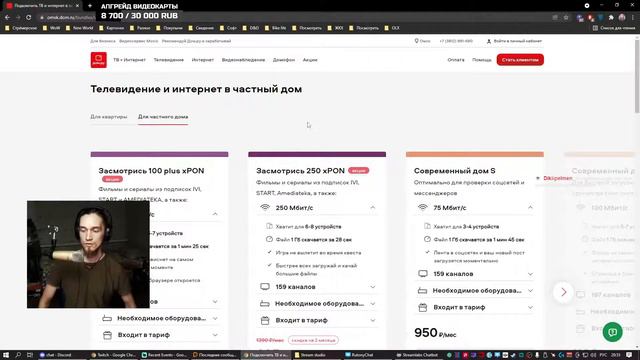Viewport: 640px width, 360px height.
Task: Click the location pin icon near Омск
Action: [416, 41]
